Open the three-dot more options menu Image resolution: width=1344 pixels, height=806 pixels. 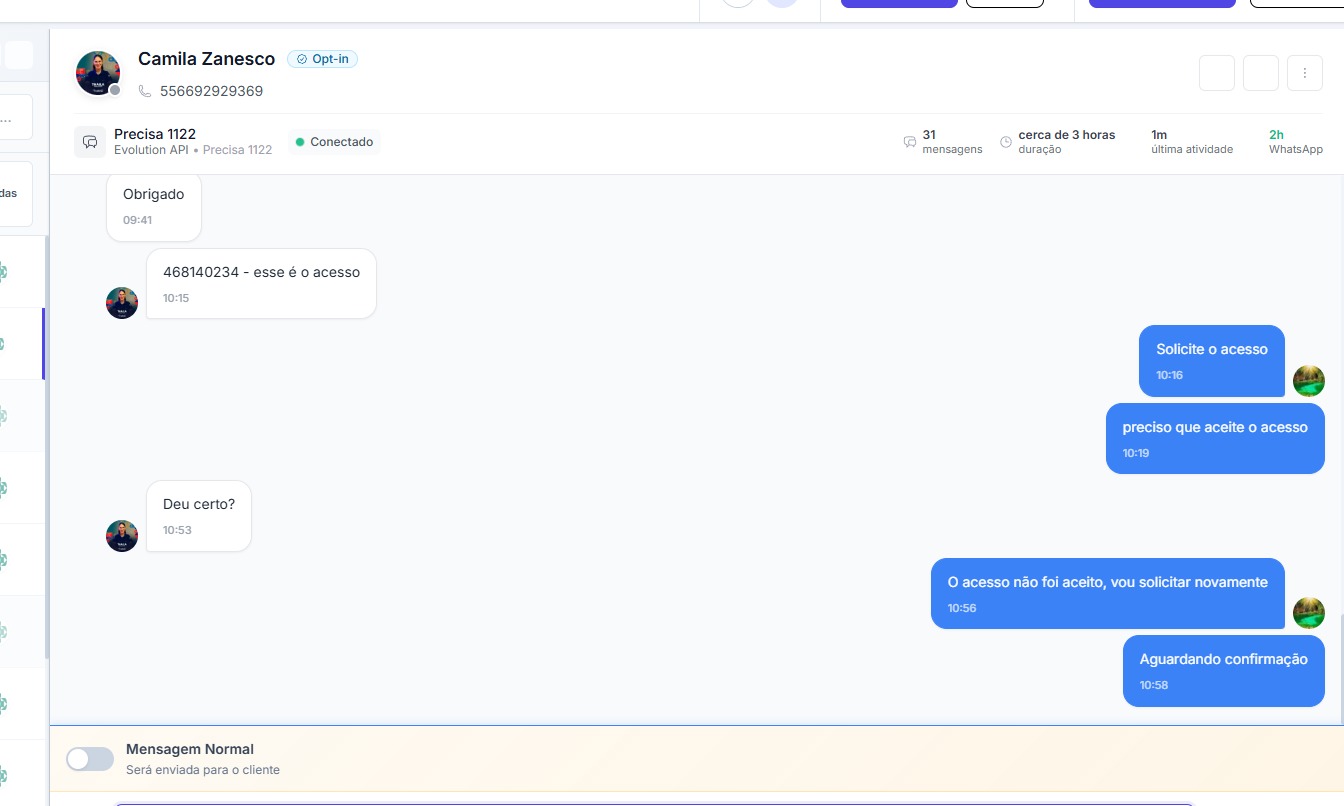point(1305,73)
